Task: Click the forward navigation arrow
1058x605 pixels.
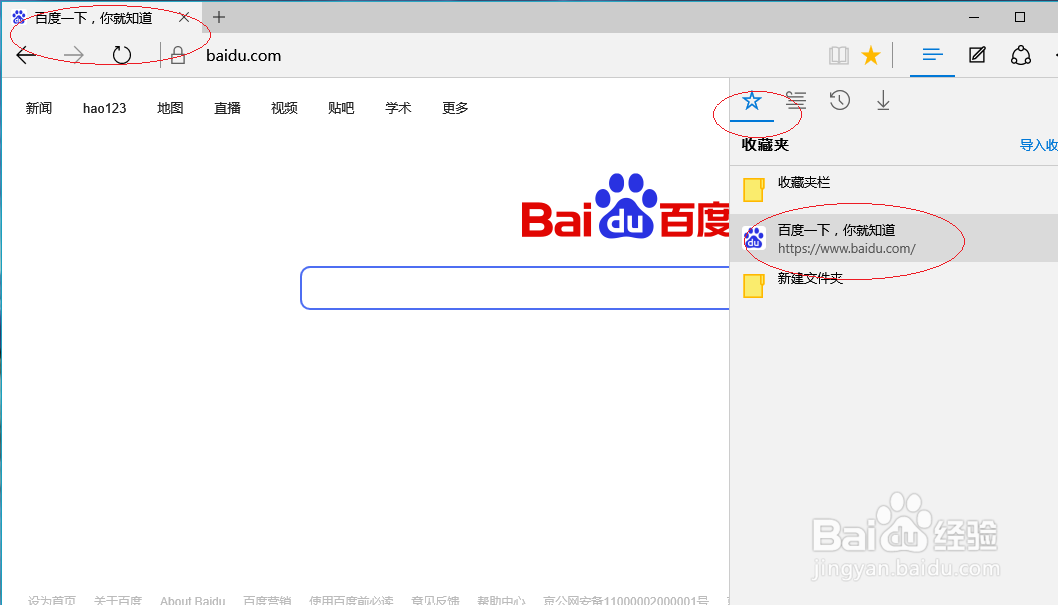Action: pos(74,55)
